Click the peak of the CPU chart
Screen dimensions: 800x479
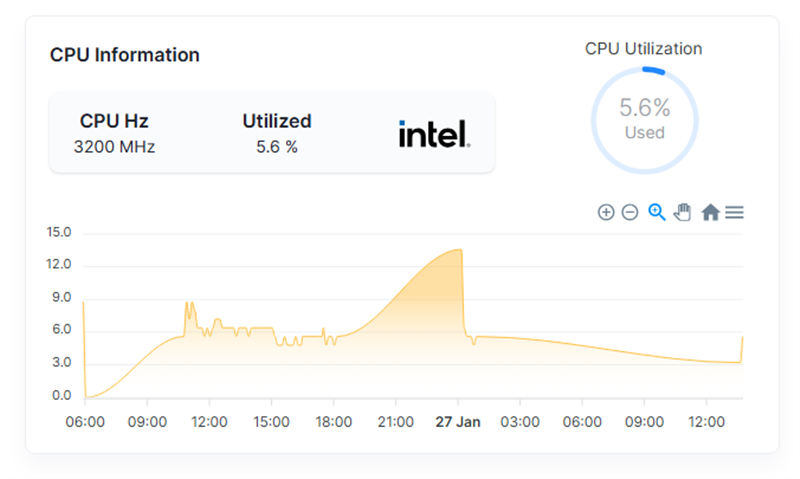click(x=460, y=249)
